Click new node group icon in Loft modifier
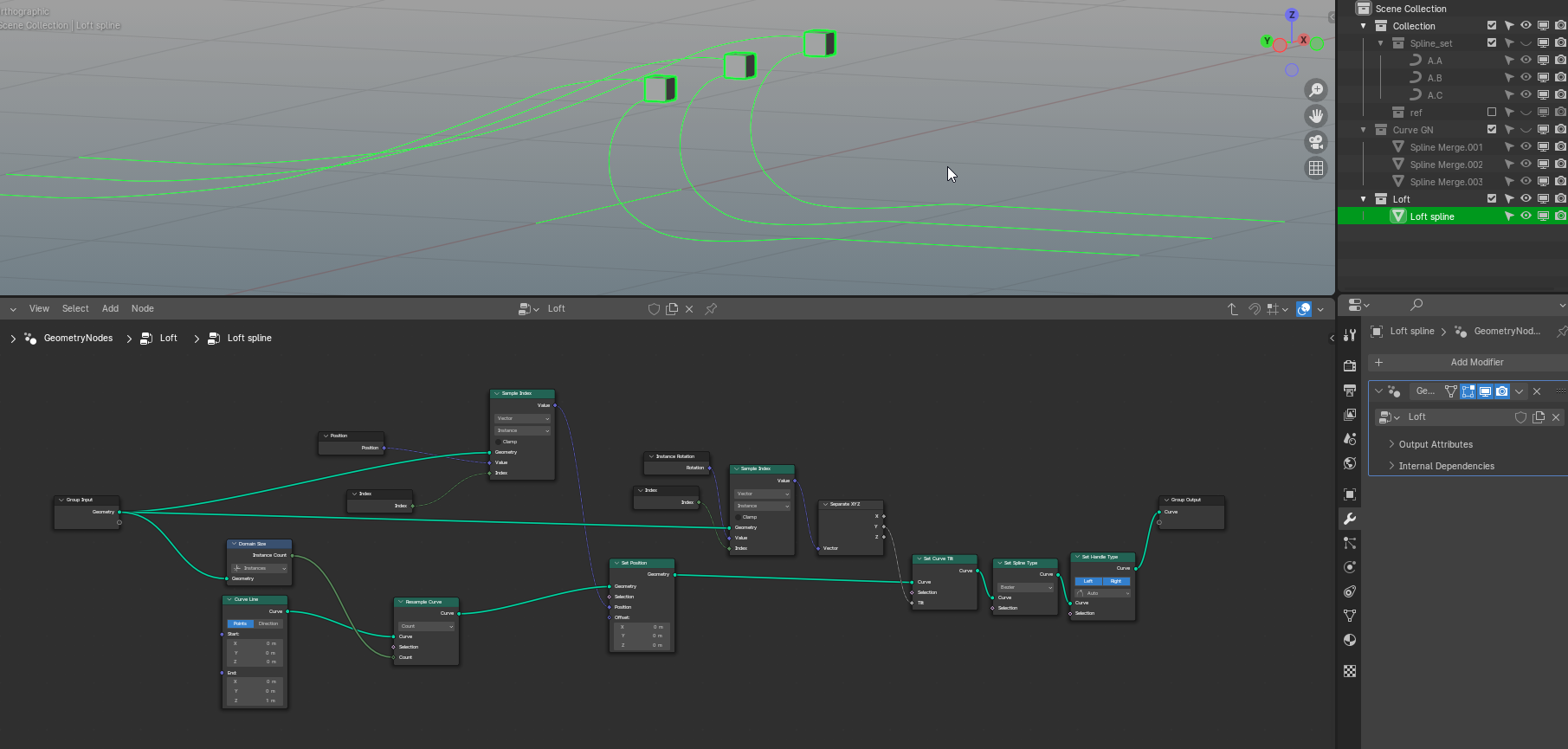Image resolution: width=1568 pixels, height=749 pixels. point(1539,417)
